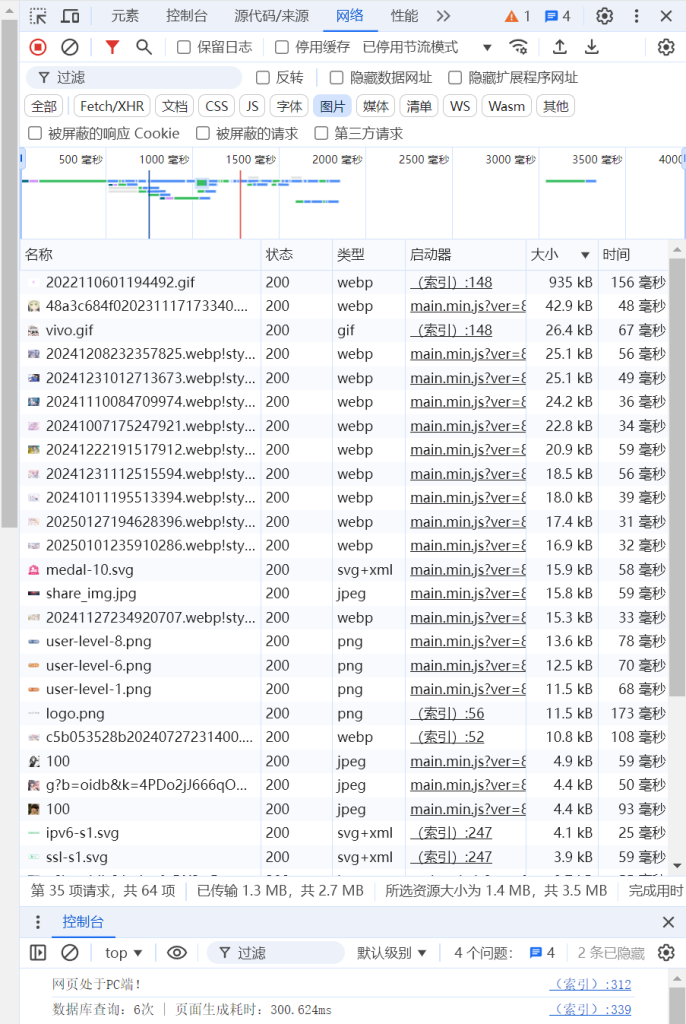
Task: Select the 网络 tab
Action: tap(350, 16)
